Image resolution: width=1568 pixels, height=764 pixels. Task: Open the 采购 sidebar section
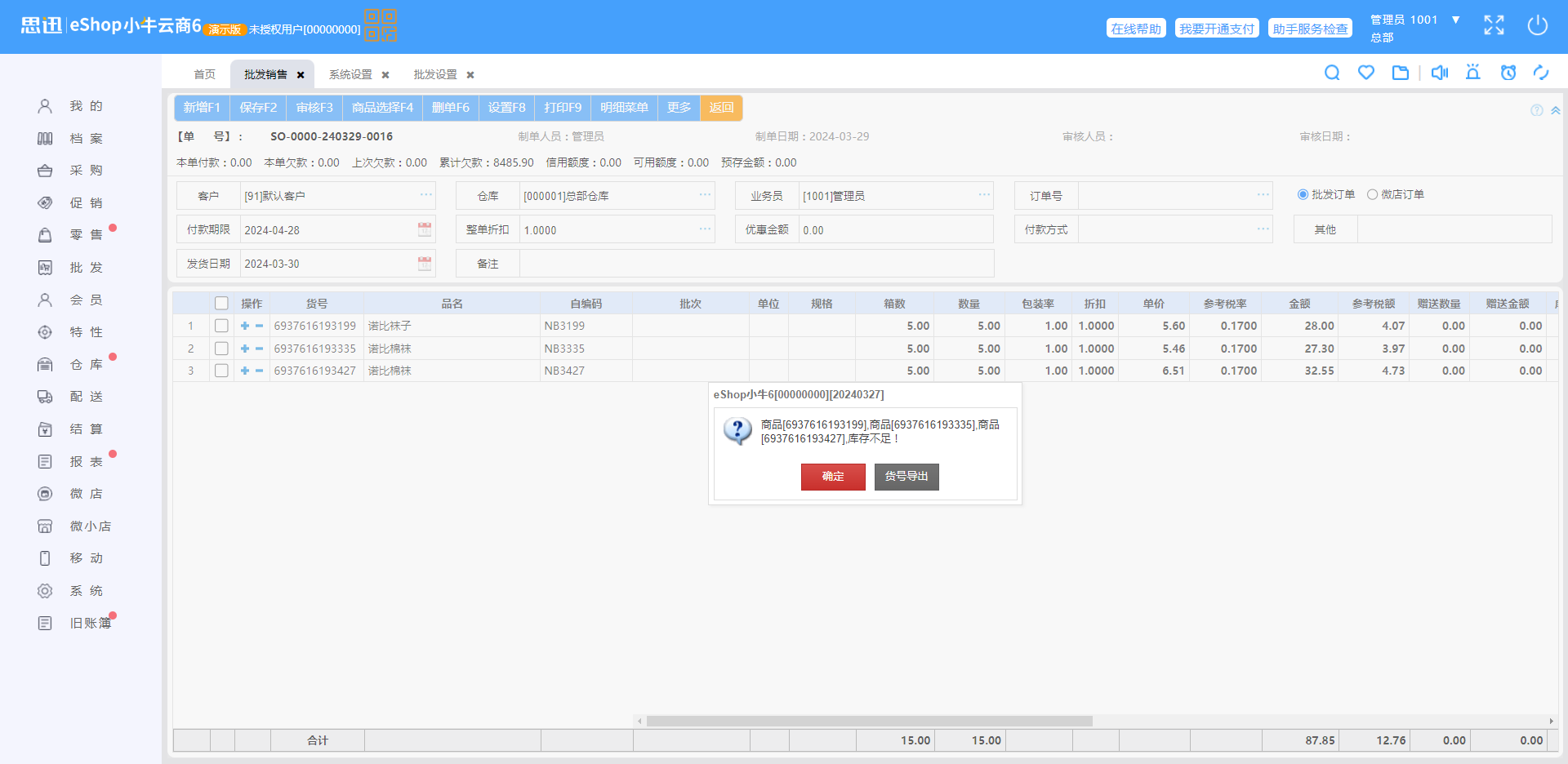click(70, 171)
